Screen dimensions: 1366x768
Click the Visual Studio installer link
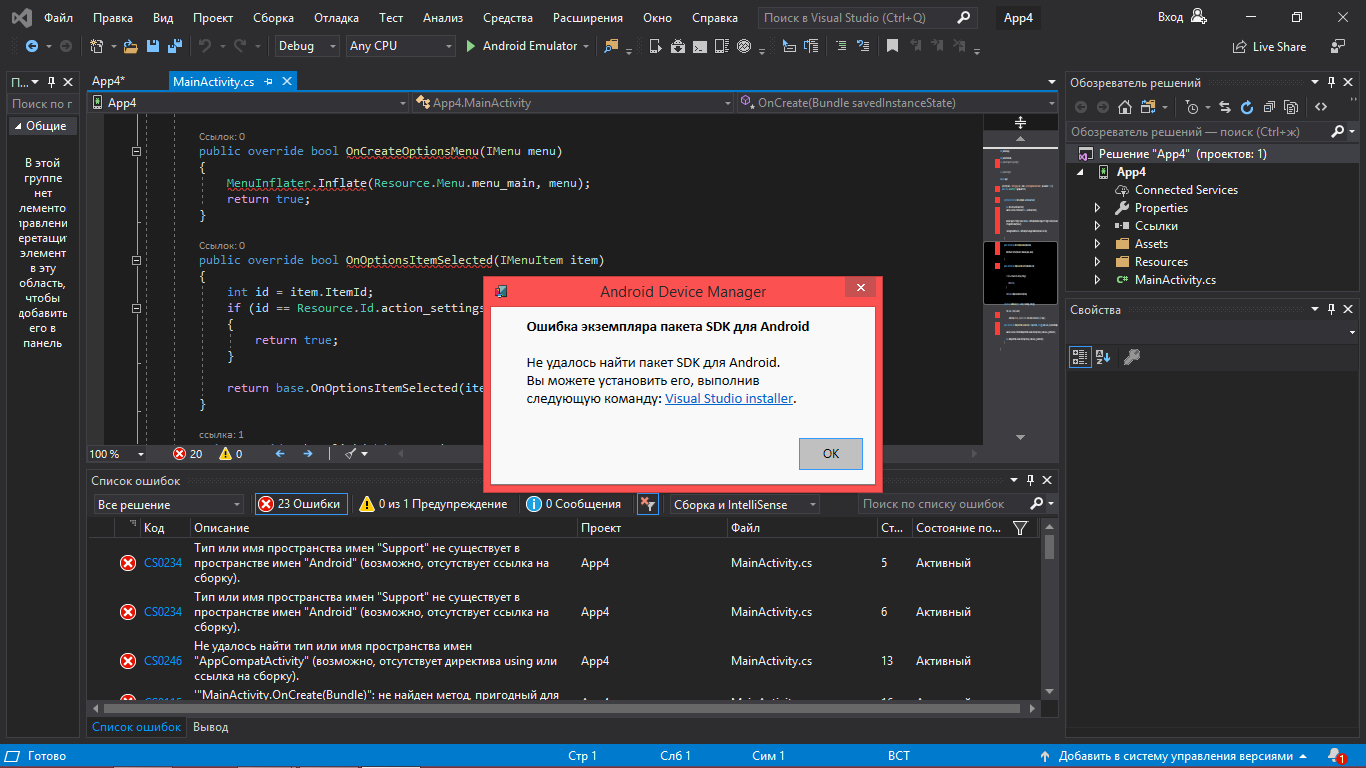tap(730, 398)
